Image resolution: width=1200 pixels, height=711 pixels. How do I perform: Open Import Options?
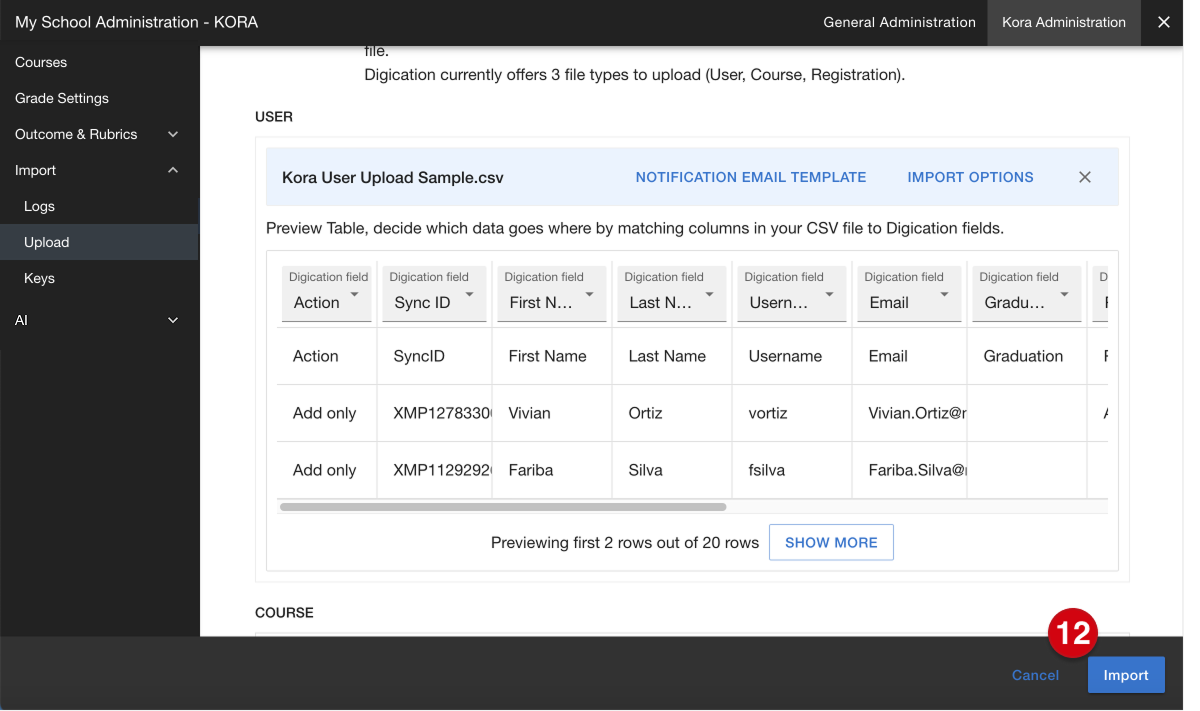pyautogui.click(x=970, y=177)
